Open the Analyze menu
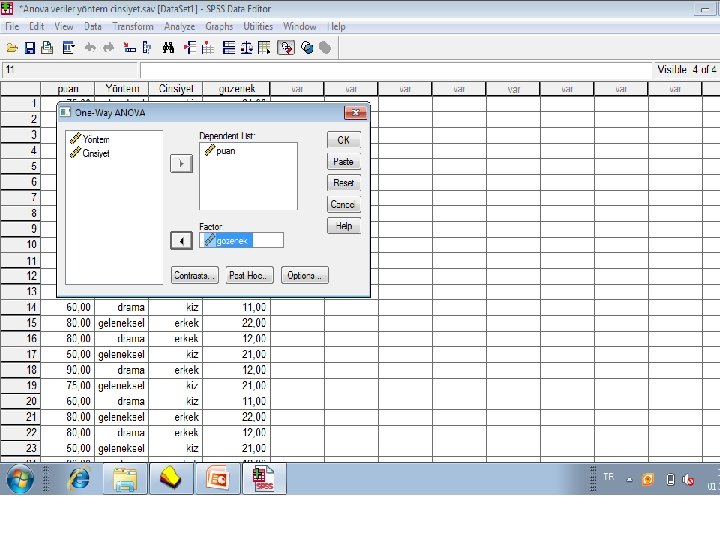This screenshot has height=540, width=720. coord(180,27)
